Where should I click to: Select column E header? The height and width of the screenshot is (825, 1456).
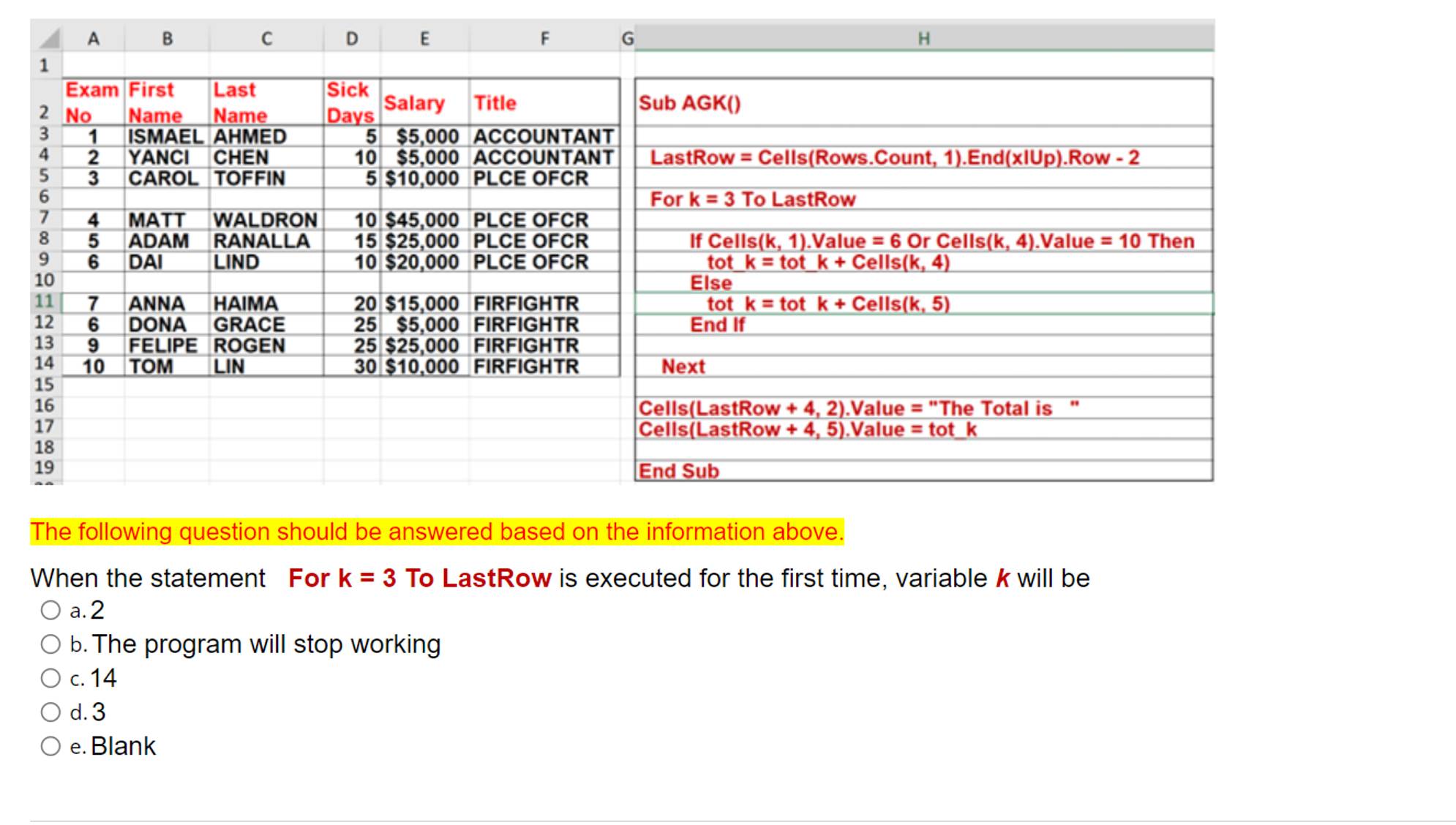click(x=424, y=39)
